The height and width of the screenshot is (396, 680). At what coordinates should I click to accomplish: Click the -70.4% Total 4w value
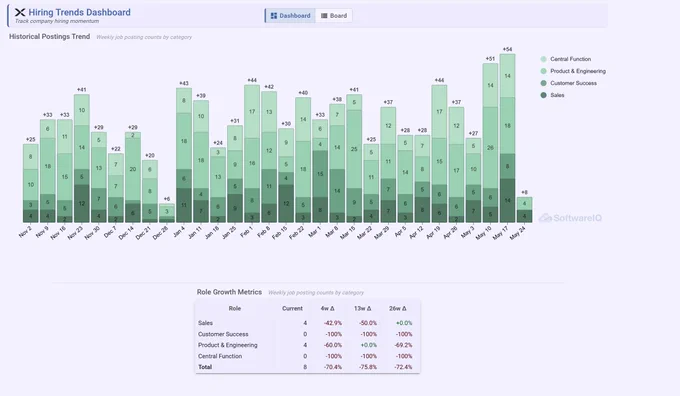point(333,367)
